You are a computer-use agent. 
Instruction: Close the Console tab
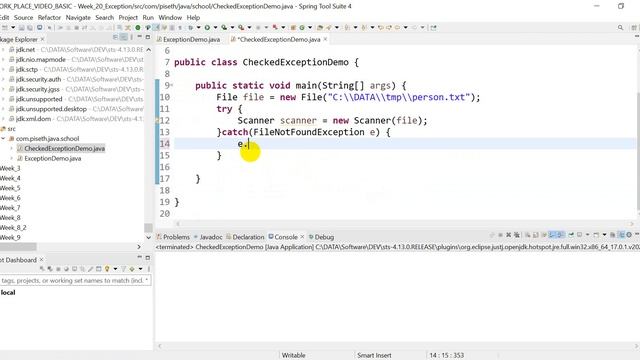(302, 237)
